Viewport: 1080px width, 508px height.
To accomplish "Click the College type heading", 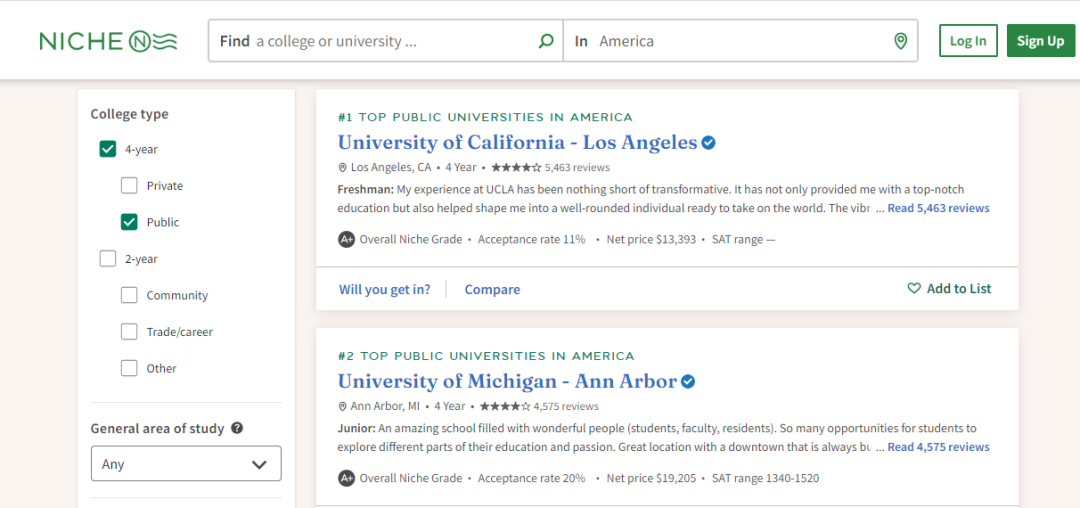I will click(x=129, y=114).
